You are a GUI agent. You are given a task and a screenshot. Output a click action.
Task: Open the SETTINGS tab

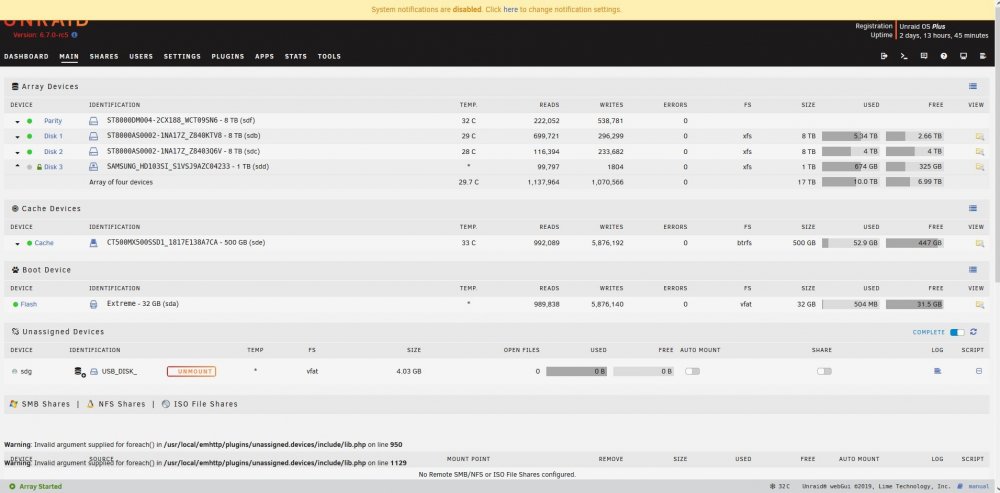(182, 56)
